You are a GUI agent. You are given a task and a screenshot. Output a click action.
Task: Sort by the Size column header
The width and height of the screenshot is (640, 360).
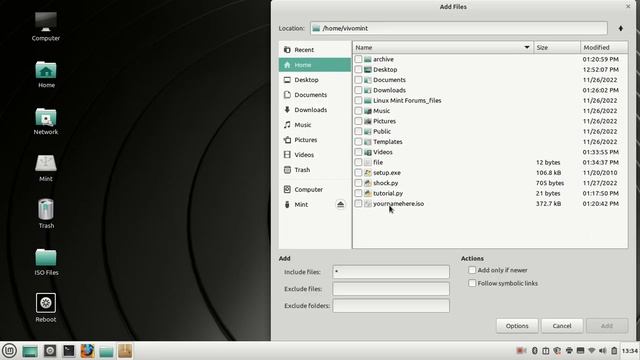pyautogui.click(x=557, y=47)
